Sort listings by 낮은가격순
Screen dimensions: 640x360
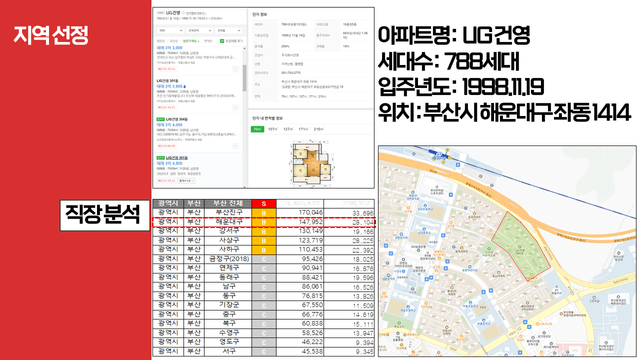tap(190, 41)
